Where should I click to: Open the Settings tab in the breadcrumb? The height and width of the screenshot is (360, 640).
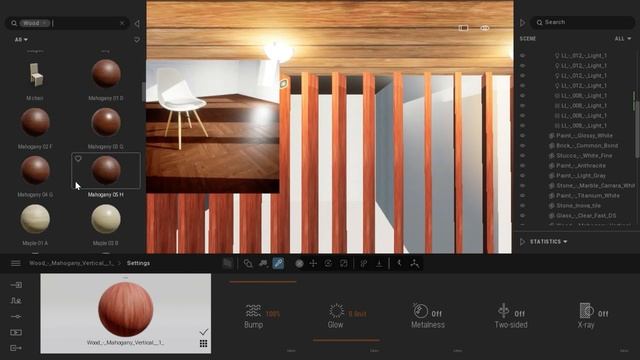coord(138,263)
